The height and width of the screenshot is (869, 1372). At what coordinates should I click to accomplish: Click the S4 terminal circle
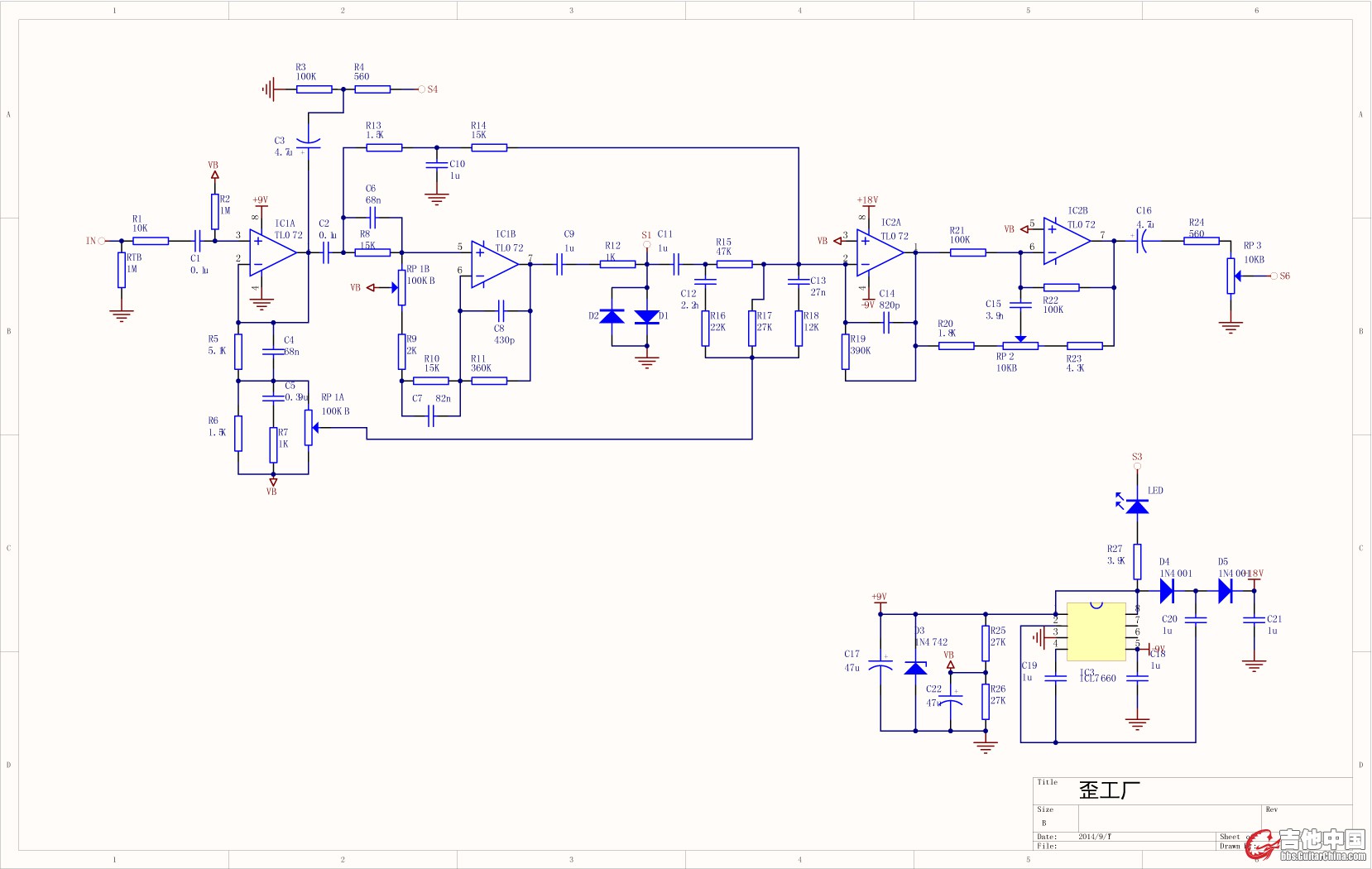tap(421, 89)
